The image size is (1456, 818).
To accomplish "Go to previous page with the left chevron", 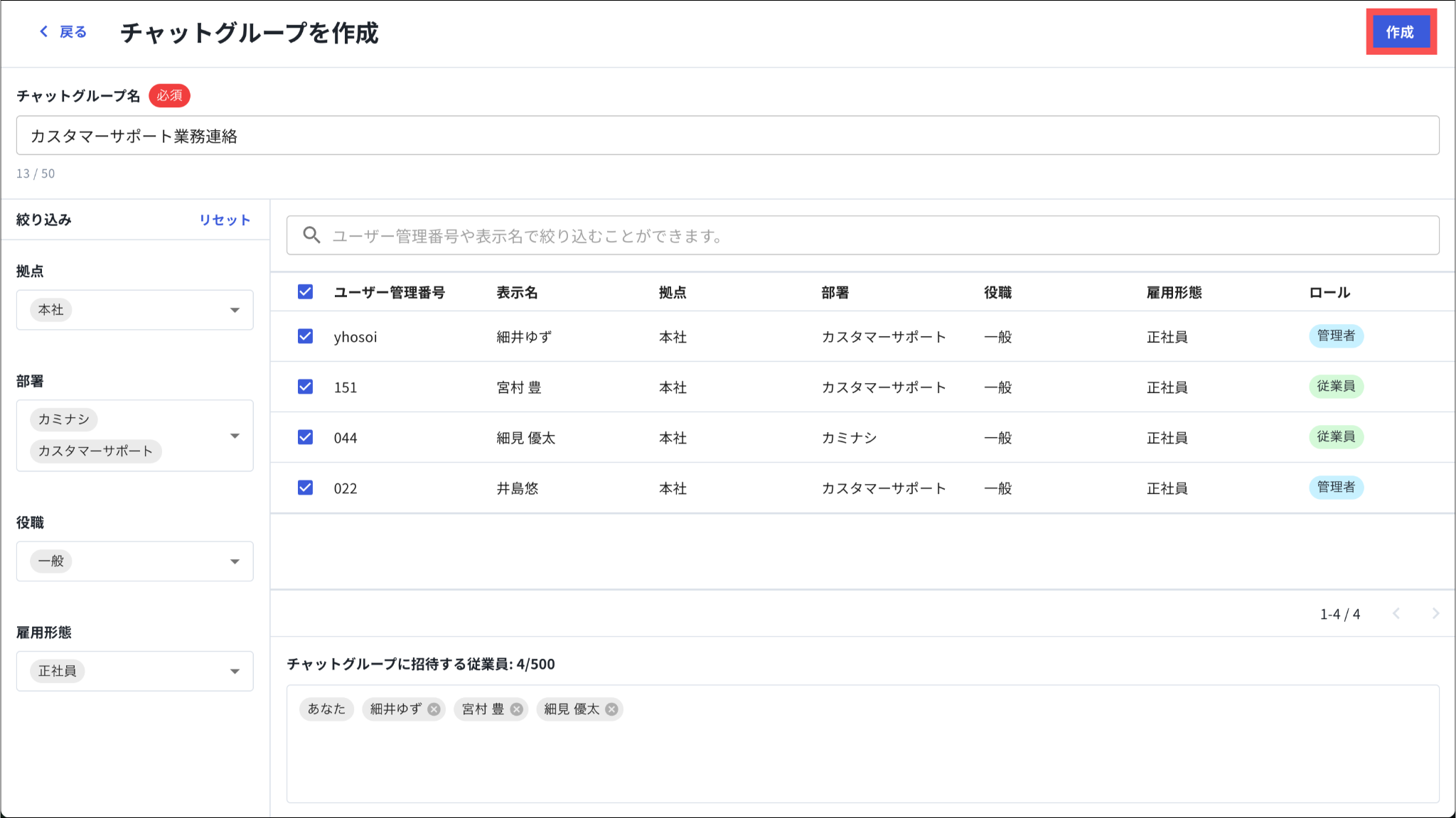I will pyautogui.click(x=1396, y=613).
